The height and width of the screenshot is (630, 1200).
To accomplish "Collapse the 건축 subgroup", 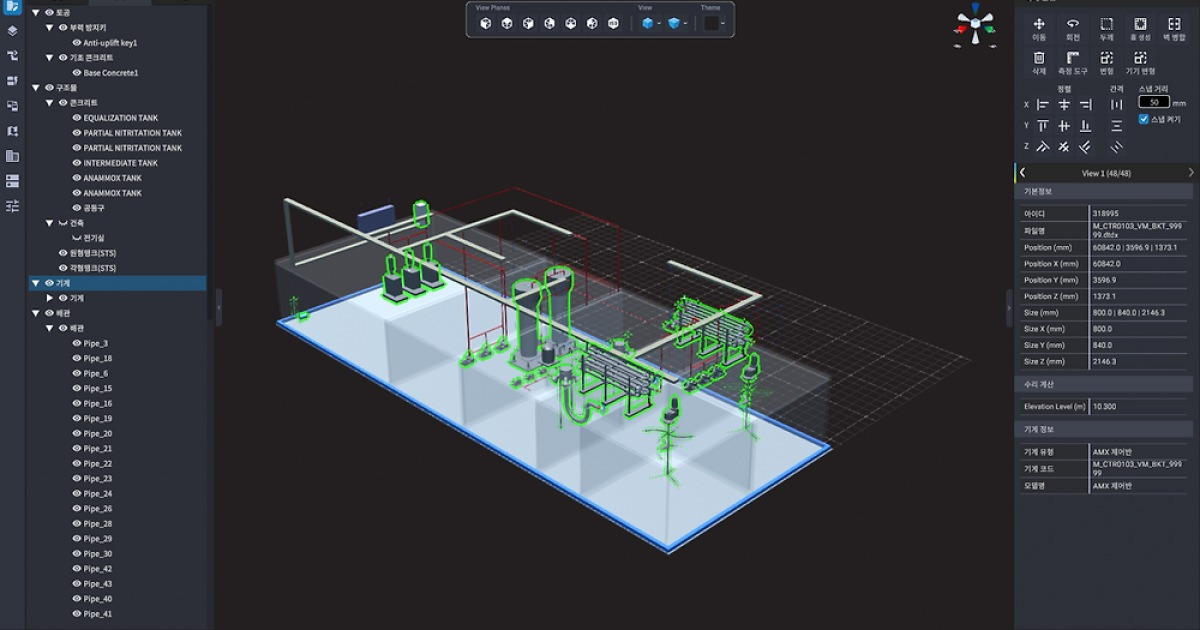I will [49, 223].
